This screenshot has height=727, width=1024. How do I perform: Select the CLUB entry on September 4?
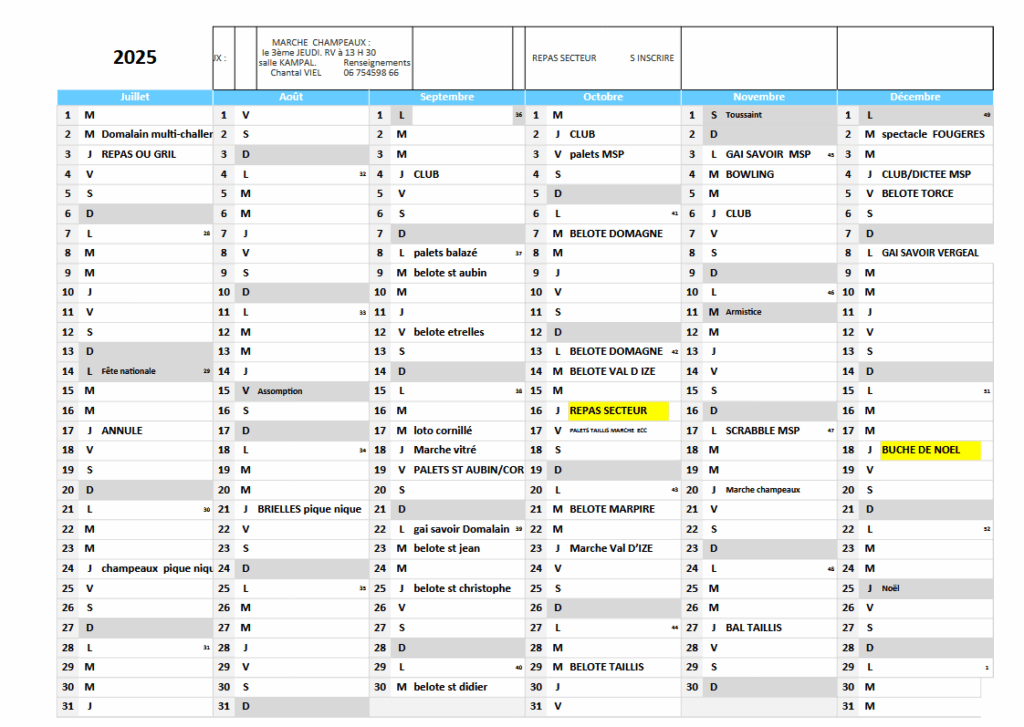pyautogui.click(x=426, y=174)
